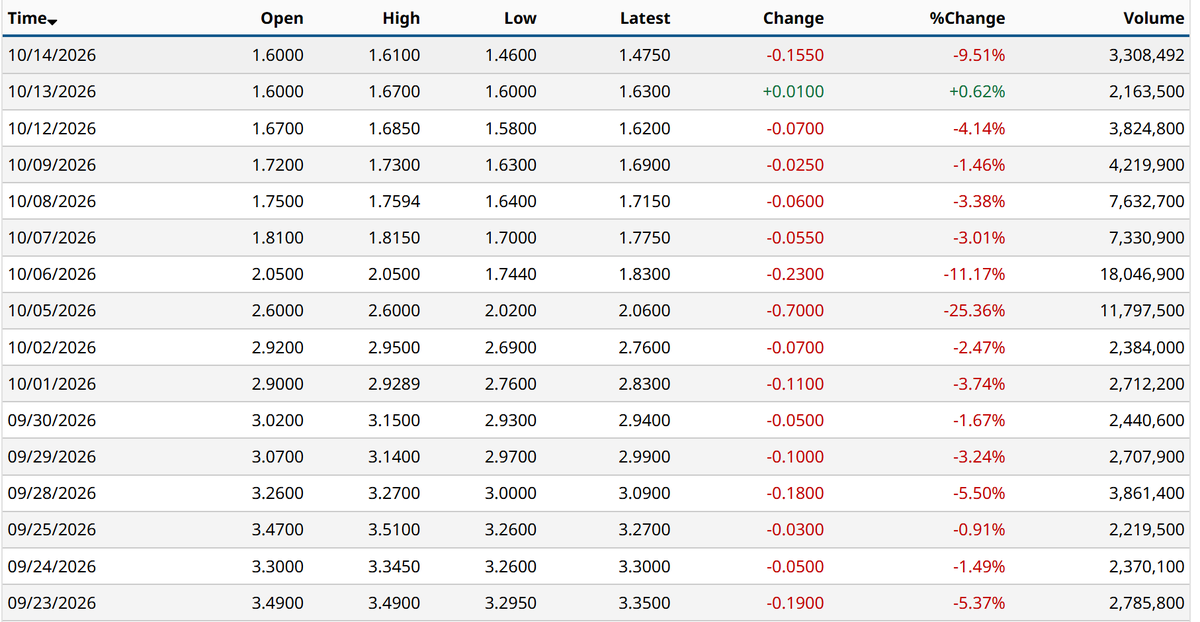
Task: Click volume 7,632,700
Action: pyautogui.click(x=1147, y=201)
